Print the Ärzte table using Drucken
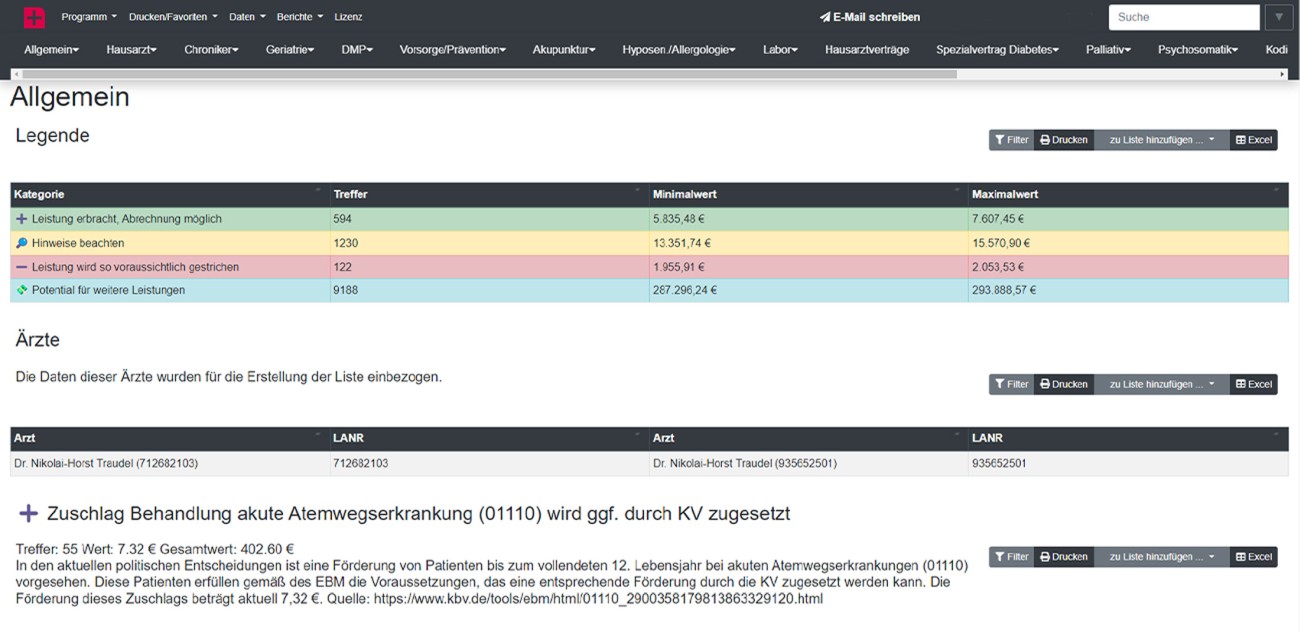This screenshot has width=1300, height=633. coord(1063,384)
